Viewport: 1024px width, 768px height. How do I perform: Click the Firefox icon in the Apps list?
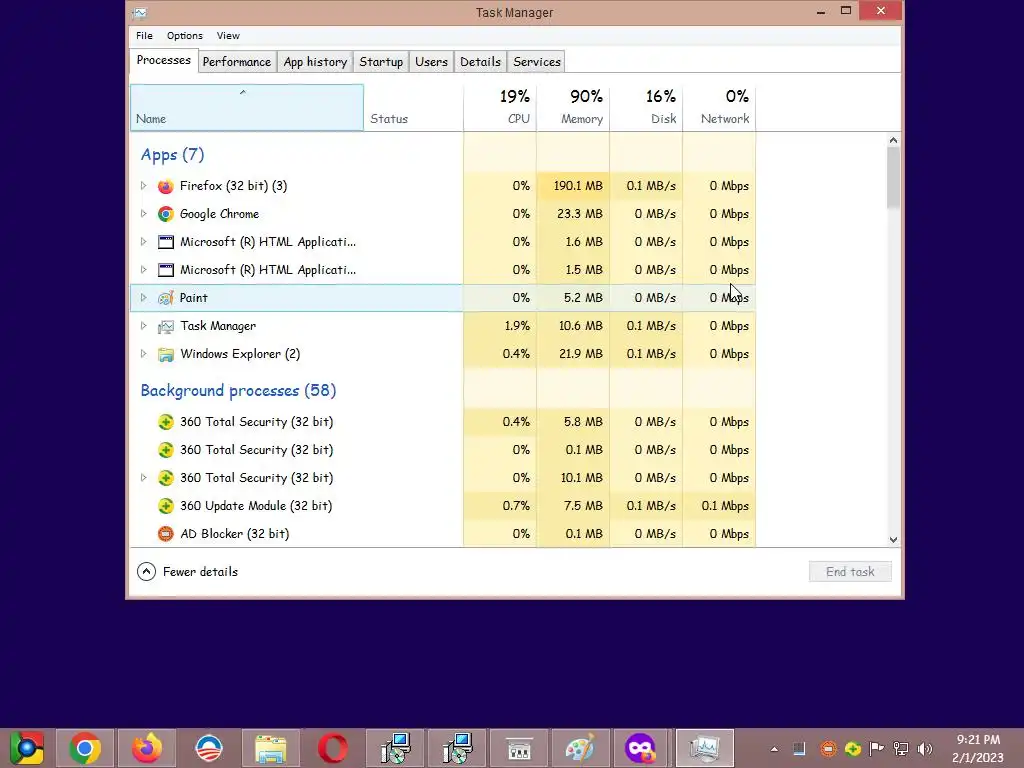(x=166, y=186)
